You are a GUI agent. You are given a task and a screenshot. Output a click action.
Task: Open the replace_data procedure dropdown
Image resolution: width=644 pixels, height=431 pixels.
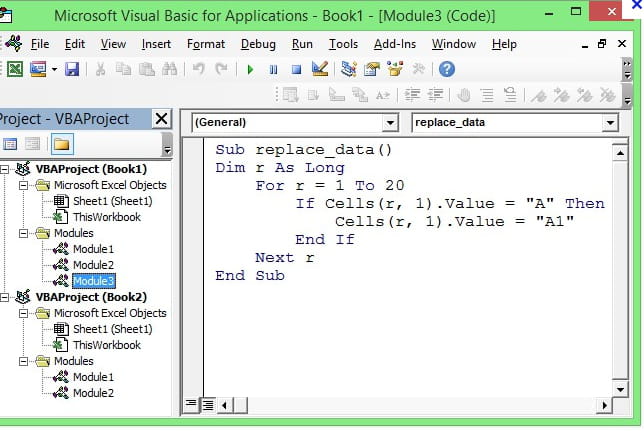610,123
